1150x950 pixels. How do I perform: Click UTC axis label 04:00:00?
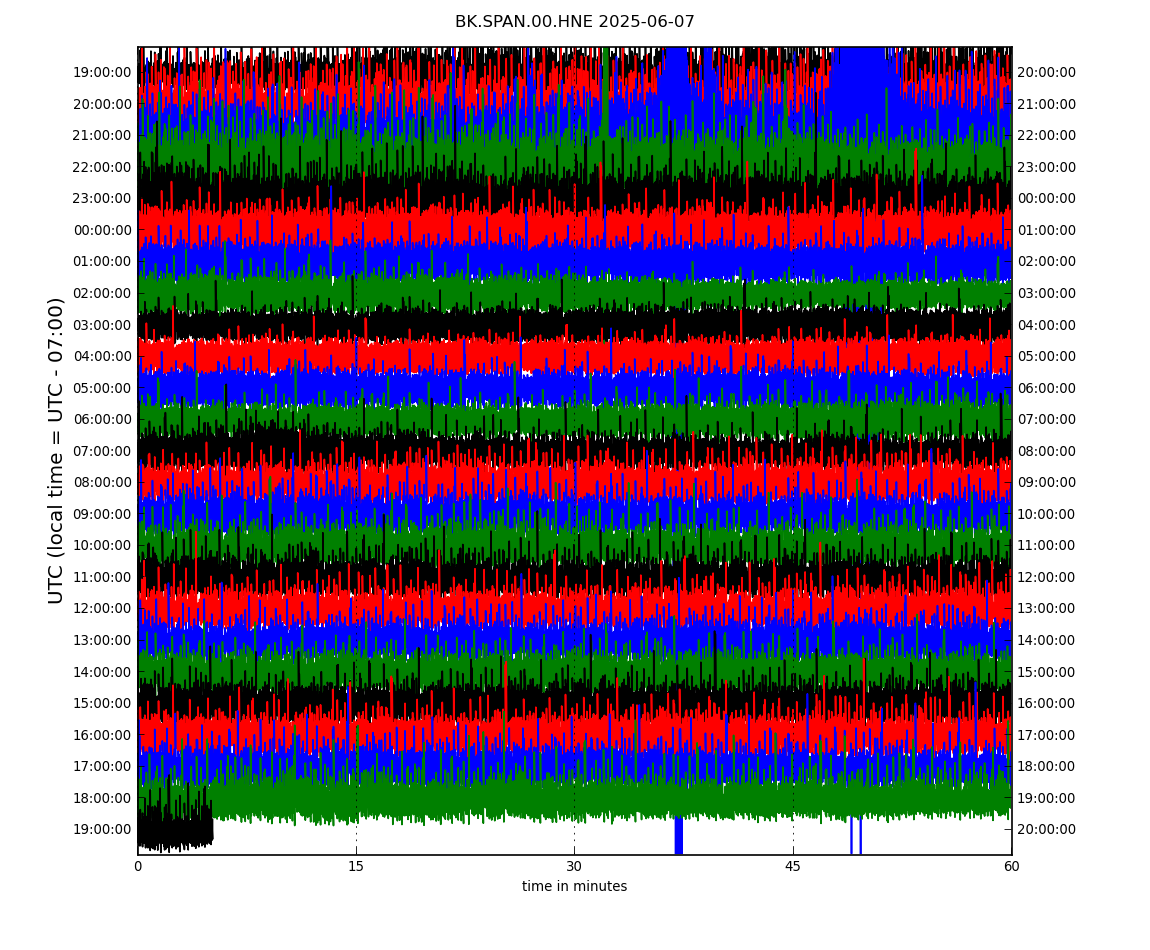pos(103,357)
